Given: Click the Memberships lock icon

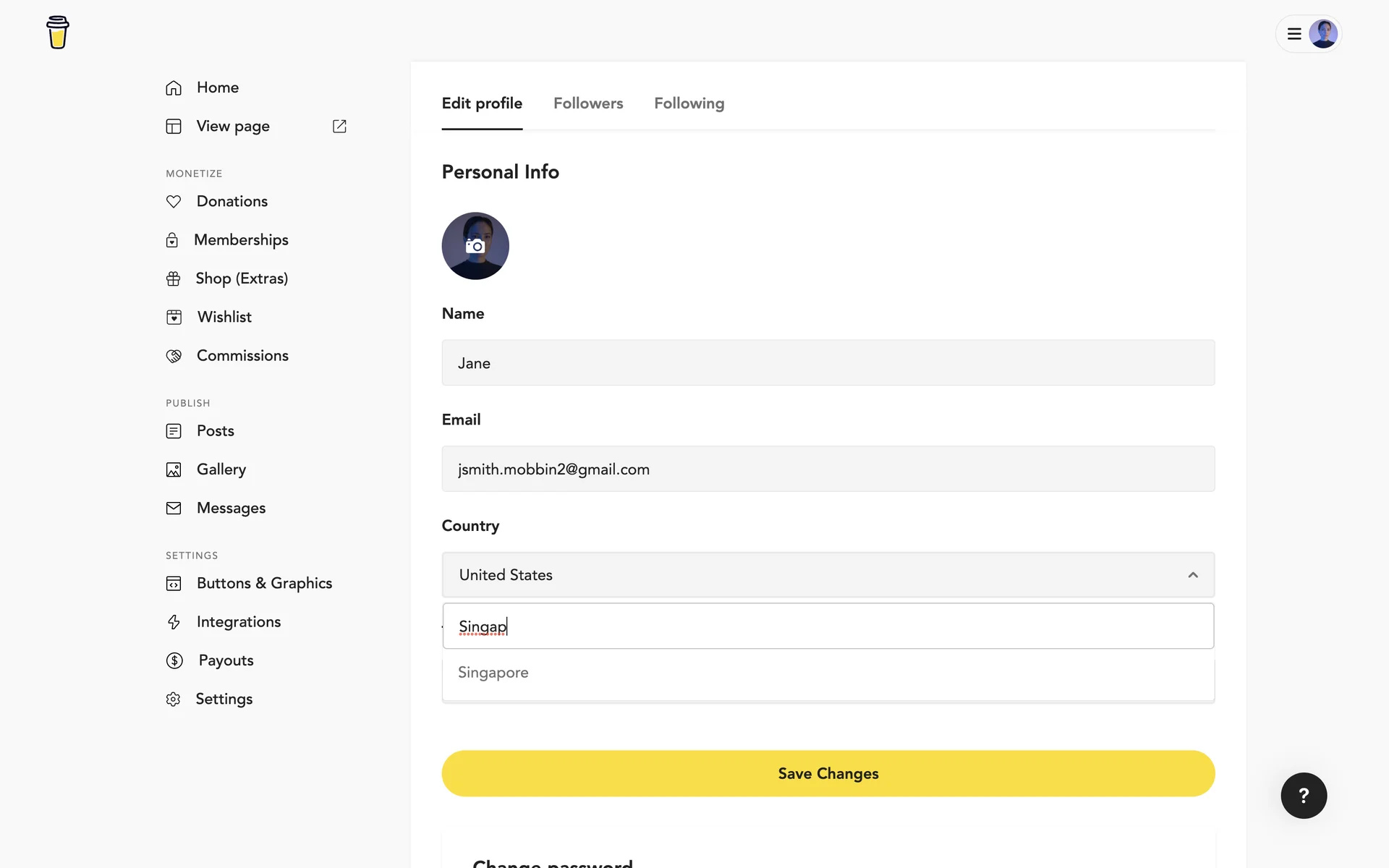Looking at the screenshot, I should pyautogui.click(x=172, y=240).
